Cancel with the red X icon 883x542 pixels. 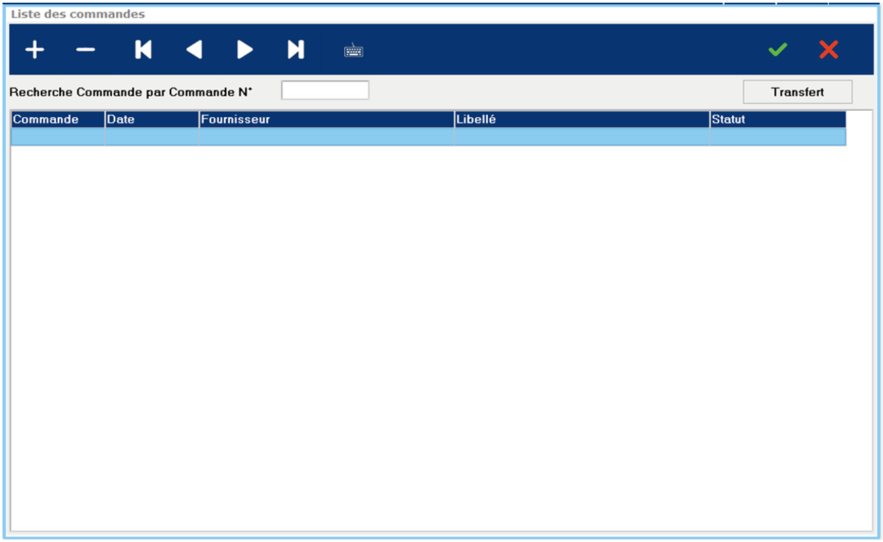coord(828,50)
